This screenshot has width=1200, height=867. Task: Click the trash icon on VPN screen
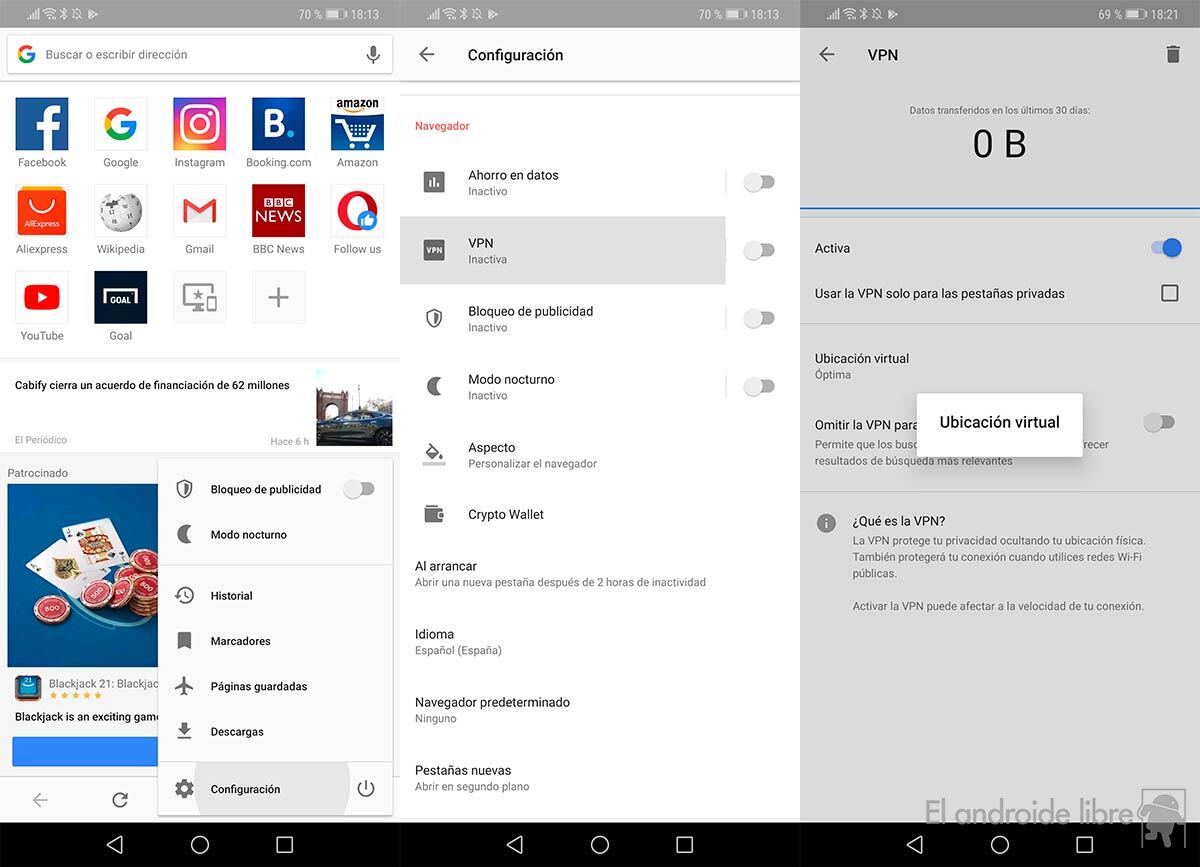1173,55
